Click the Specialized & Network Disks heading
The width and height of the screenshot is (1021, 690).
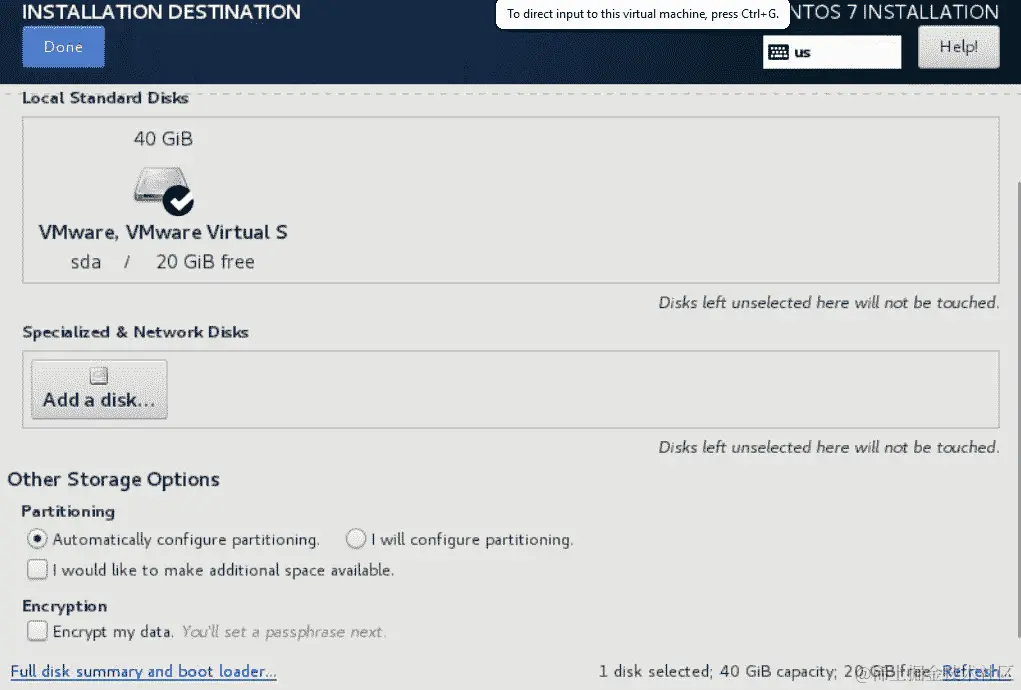135,332
